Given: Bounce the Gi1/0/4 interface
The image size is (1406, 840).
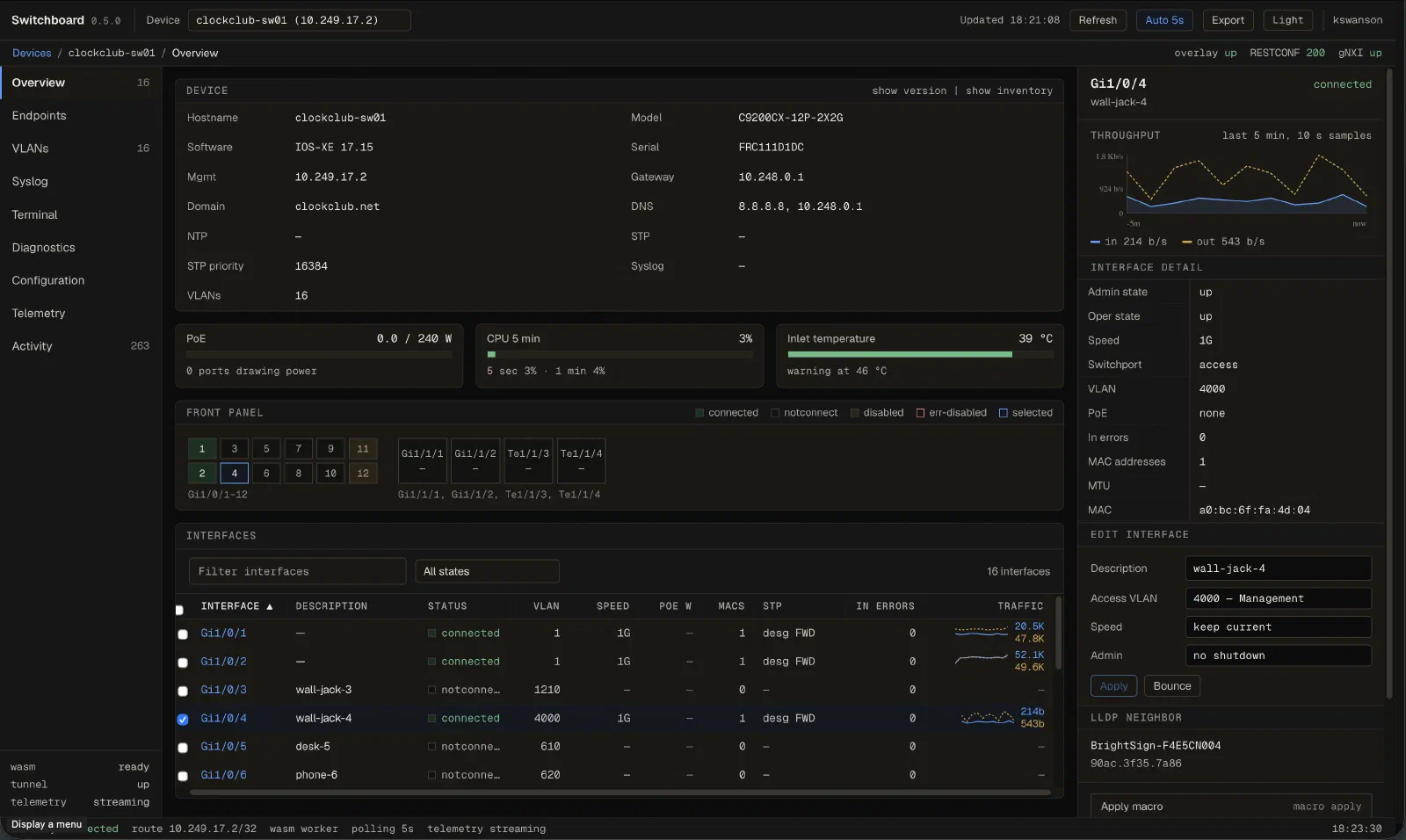Looking at the screenshot, I should [x=1172, y=686].
